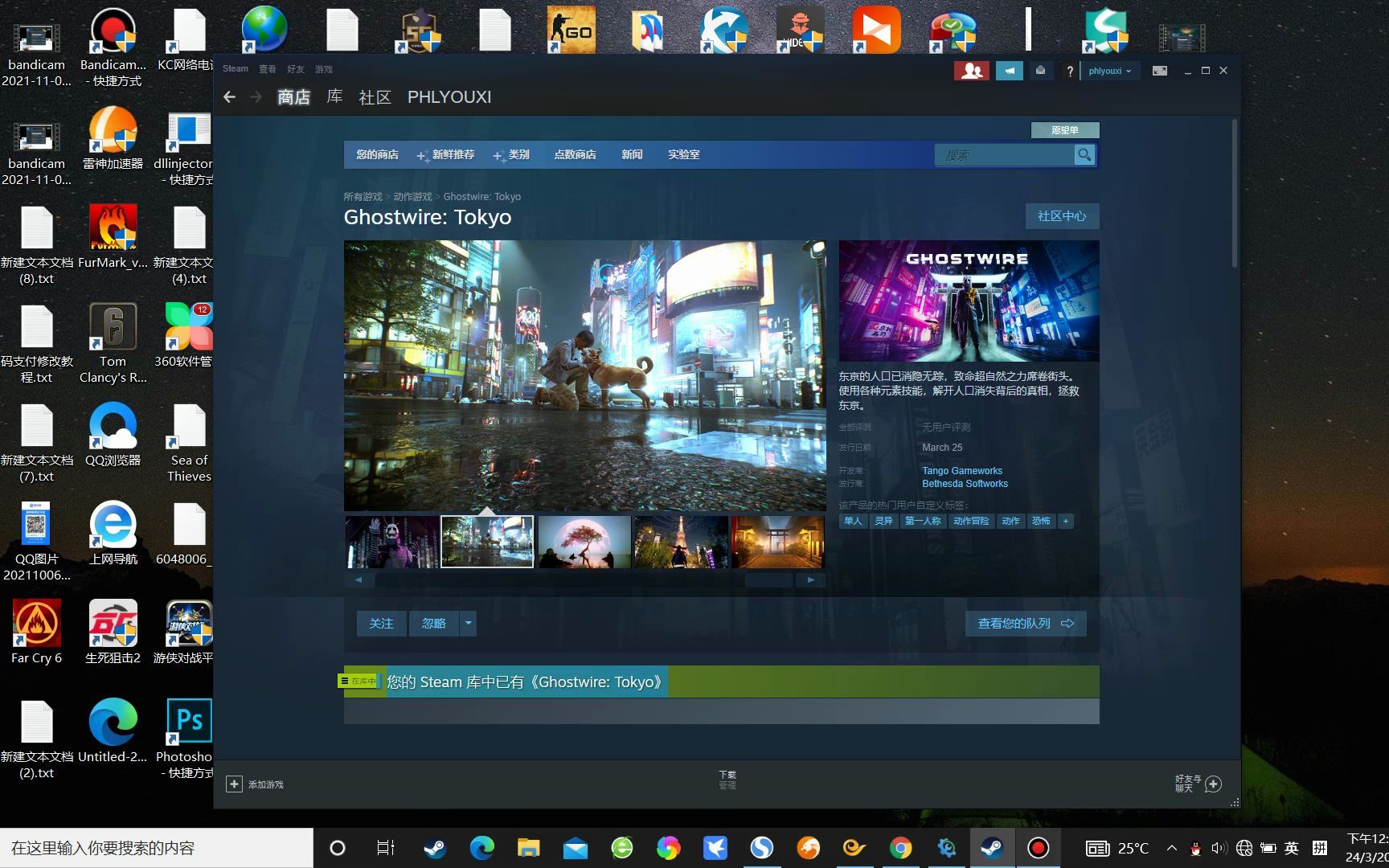Screen dimensions: 1389x868
Task: Open 您的商店 in store nav
Action: (x=378, y=154)
